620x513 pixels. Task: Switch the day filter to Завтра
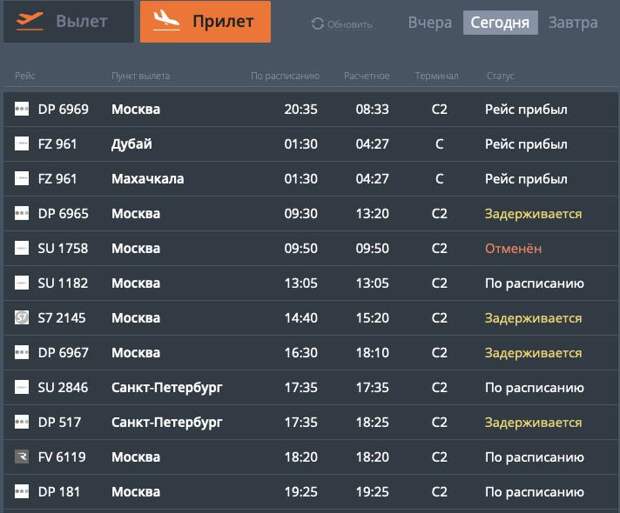[x=573, y=23]
